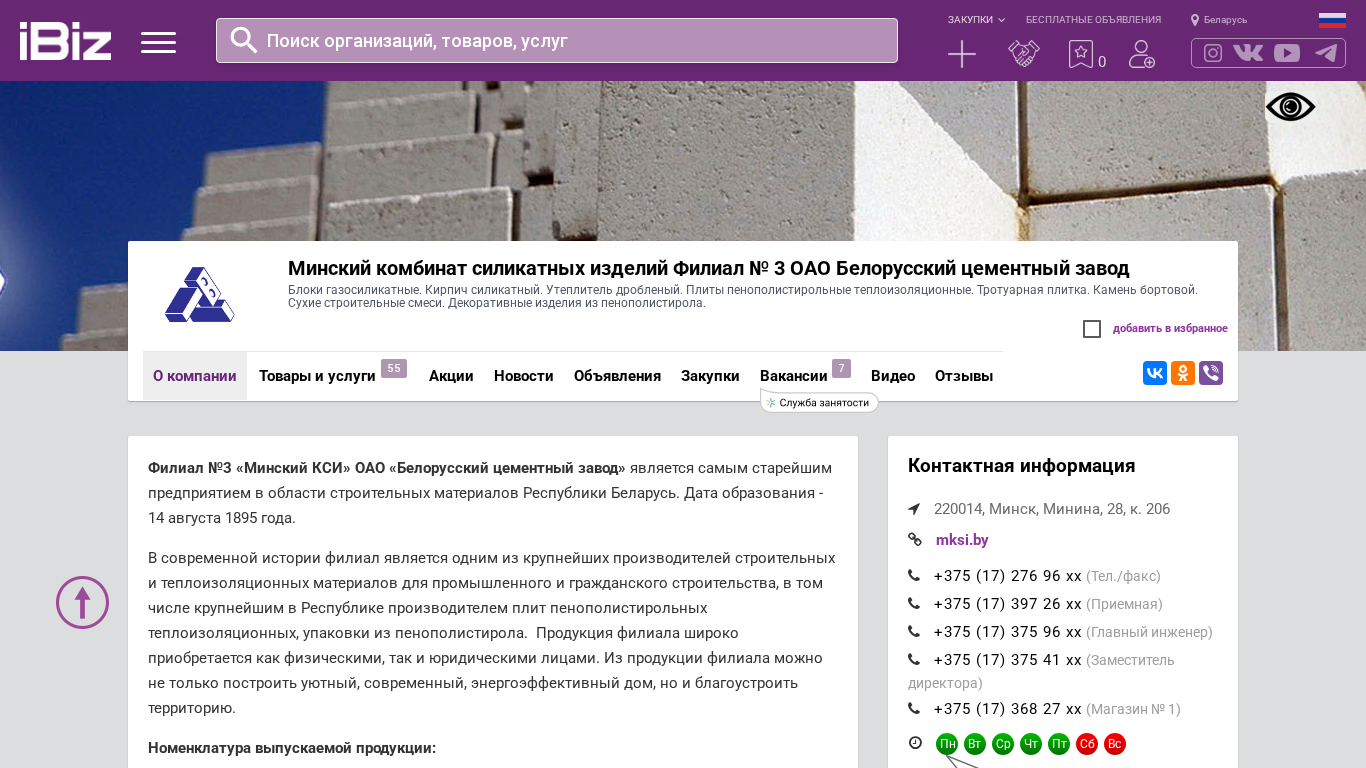Call the Тел./факс number +375 (17) 276 96

(x=1008, y=576)
